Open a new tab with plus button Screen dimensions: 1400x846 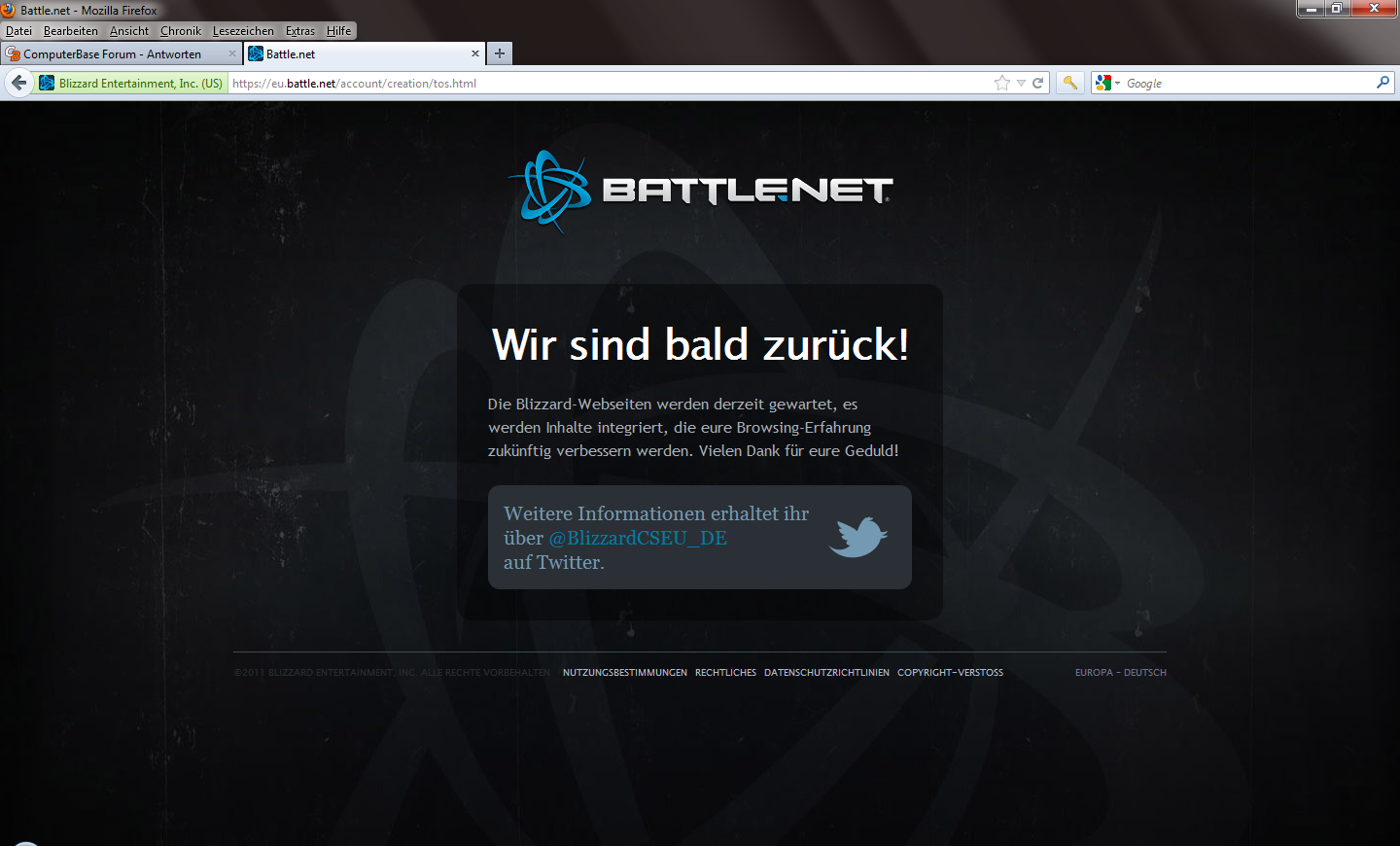click(499, 53)
